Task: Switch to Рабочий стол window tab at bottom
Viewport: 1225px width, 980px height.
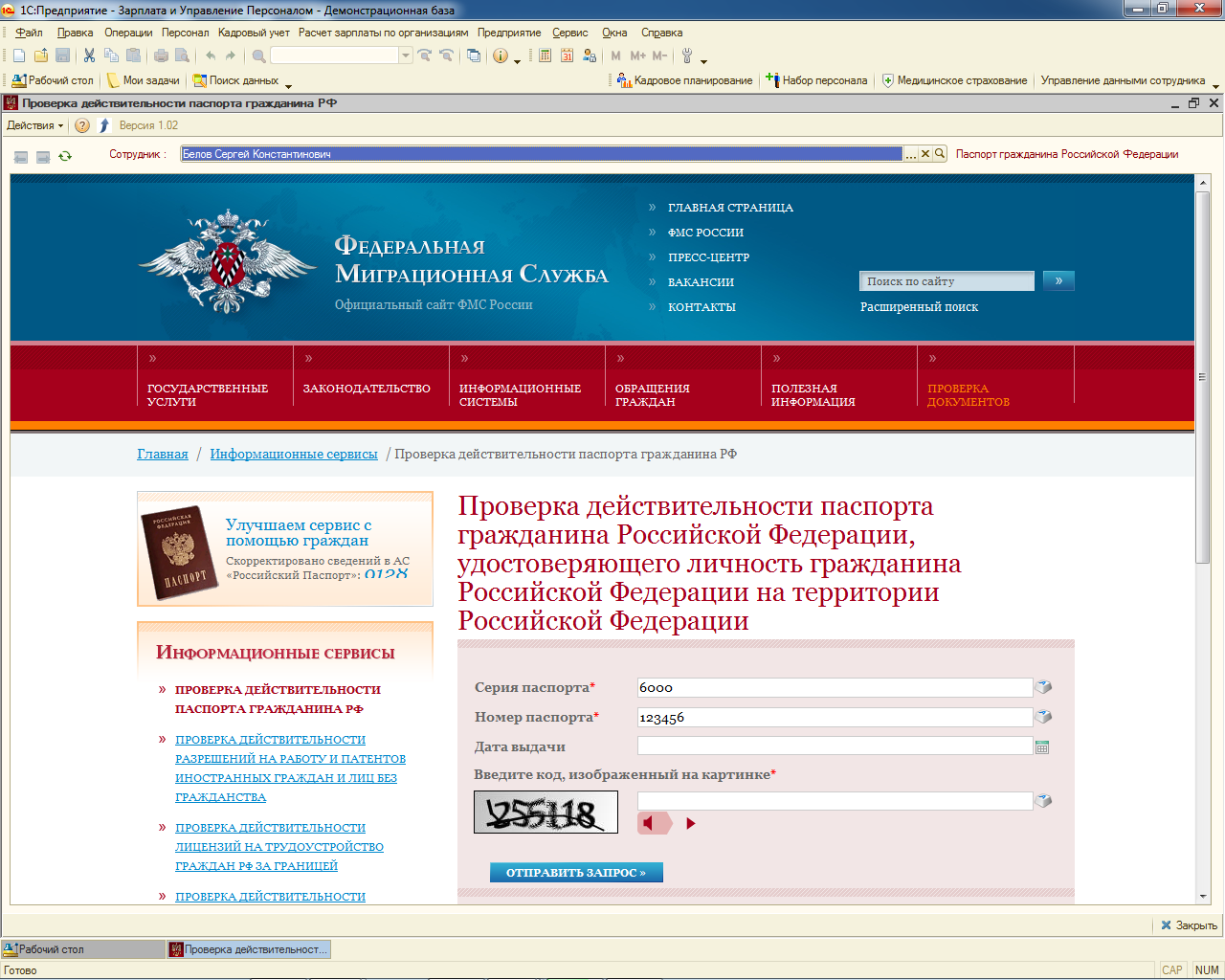Action: pos(82,949)
